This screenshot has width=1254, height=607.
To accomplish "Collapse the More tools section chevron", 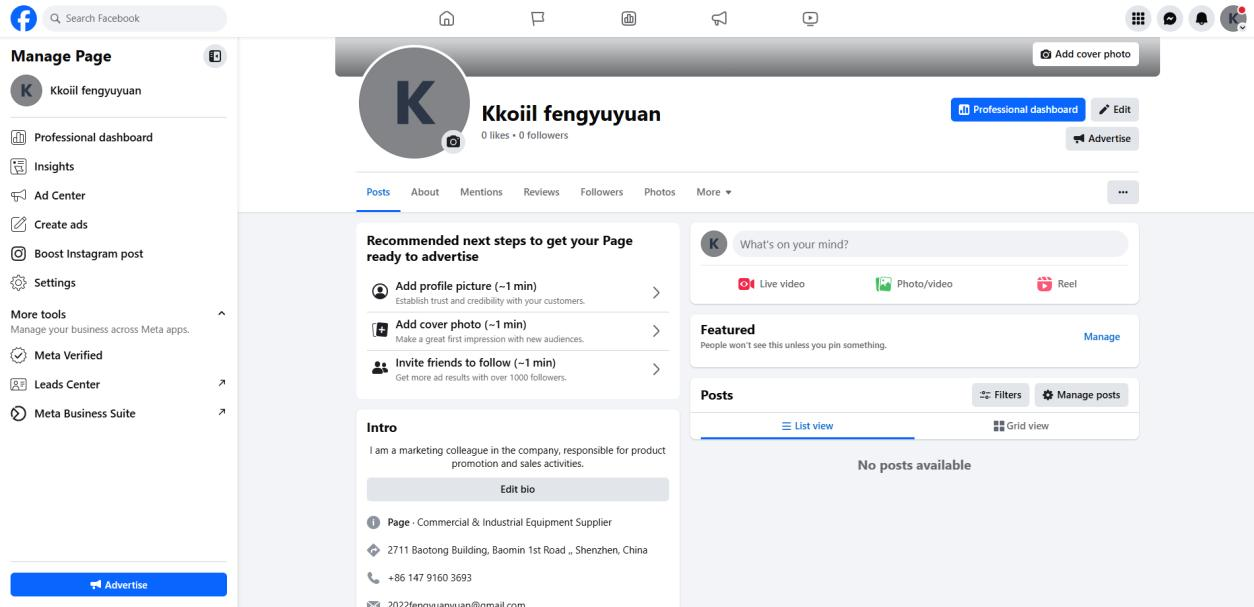I will pyautogui.click(x=221, y=314).
